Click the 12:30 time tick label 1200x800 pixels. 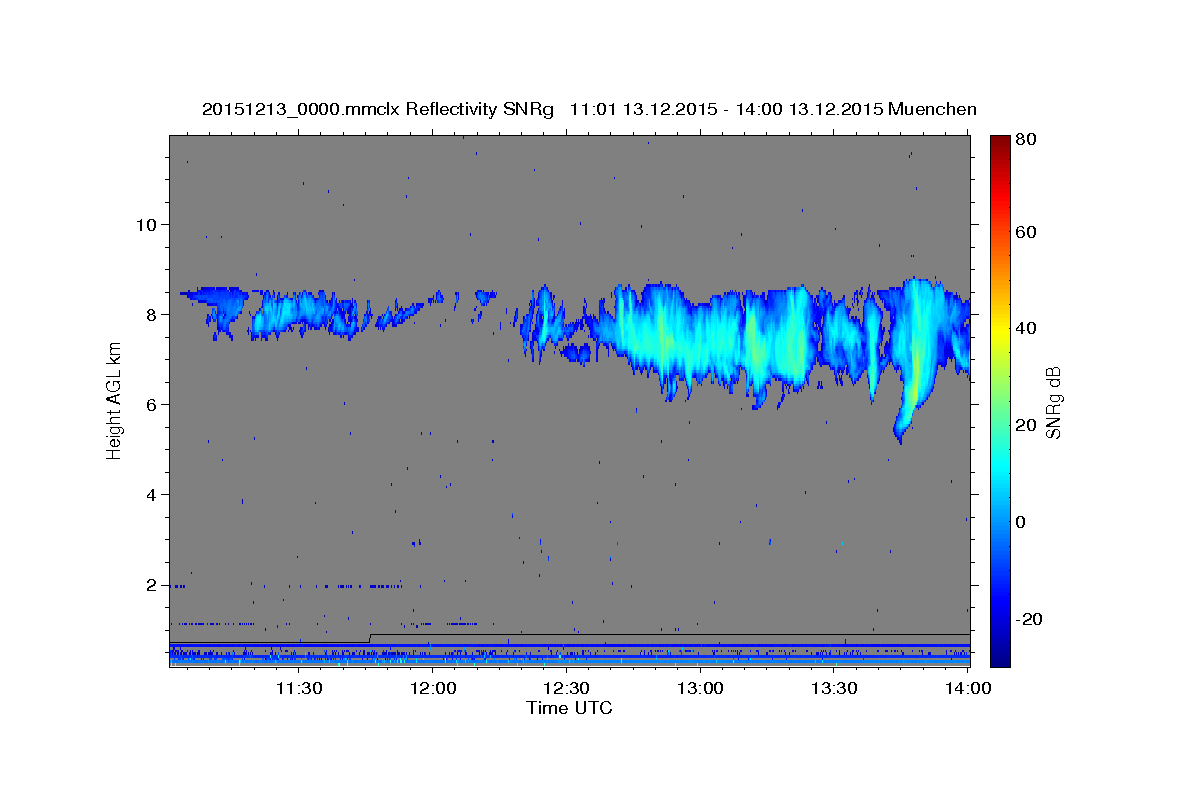(566, 688)
